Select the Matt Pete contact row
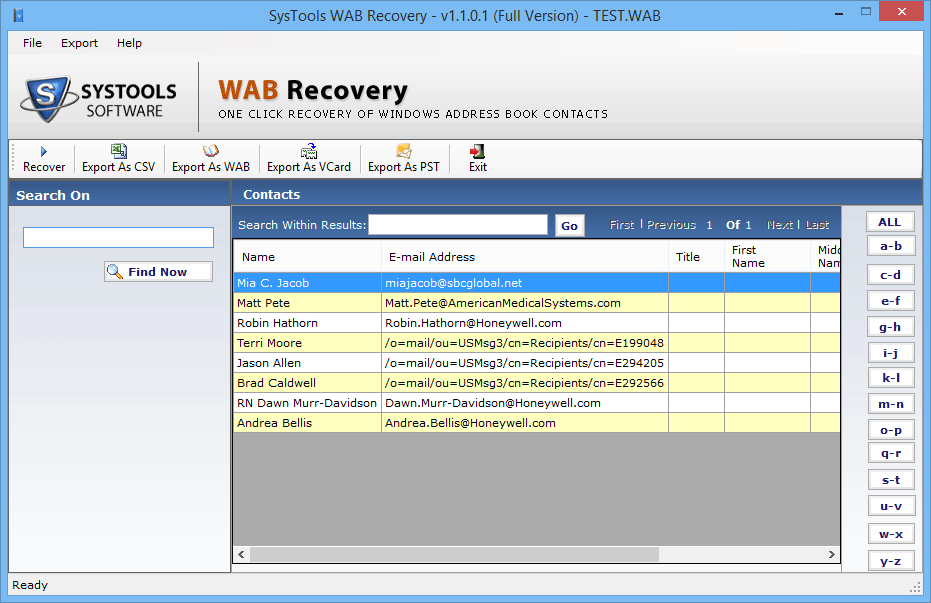 click(537, 303)
